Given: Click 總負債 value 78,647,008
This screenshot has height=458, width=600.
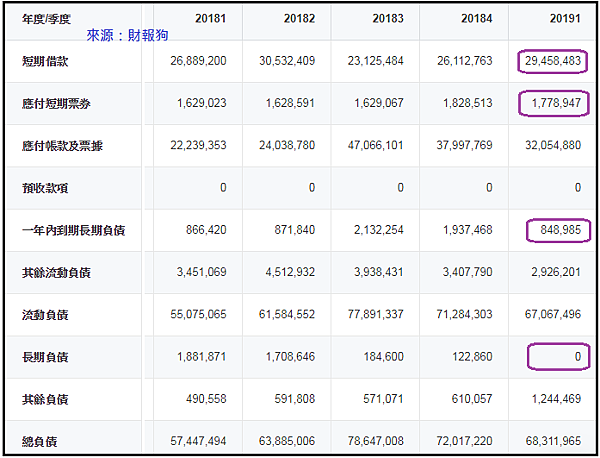Looking at the screenshot, I should tap(375, 441).
